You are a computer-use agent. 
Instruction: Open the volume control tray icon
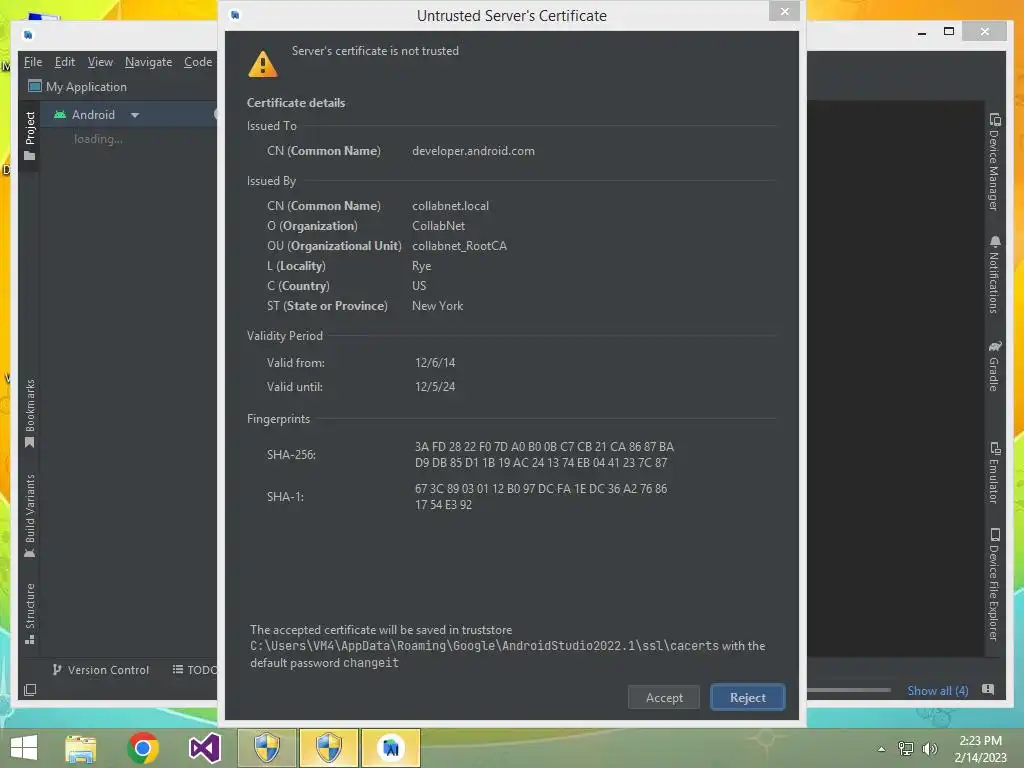929,749
